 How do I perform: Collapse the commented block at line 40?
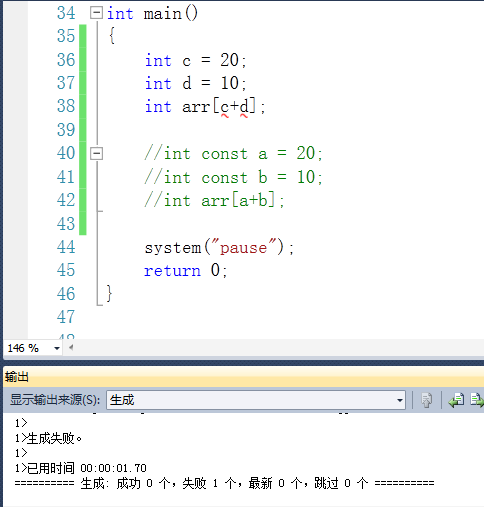tap(96, 154)
